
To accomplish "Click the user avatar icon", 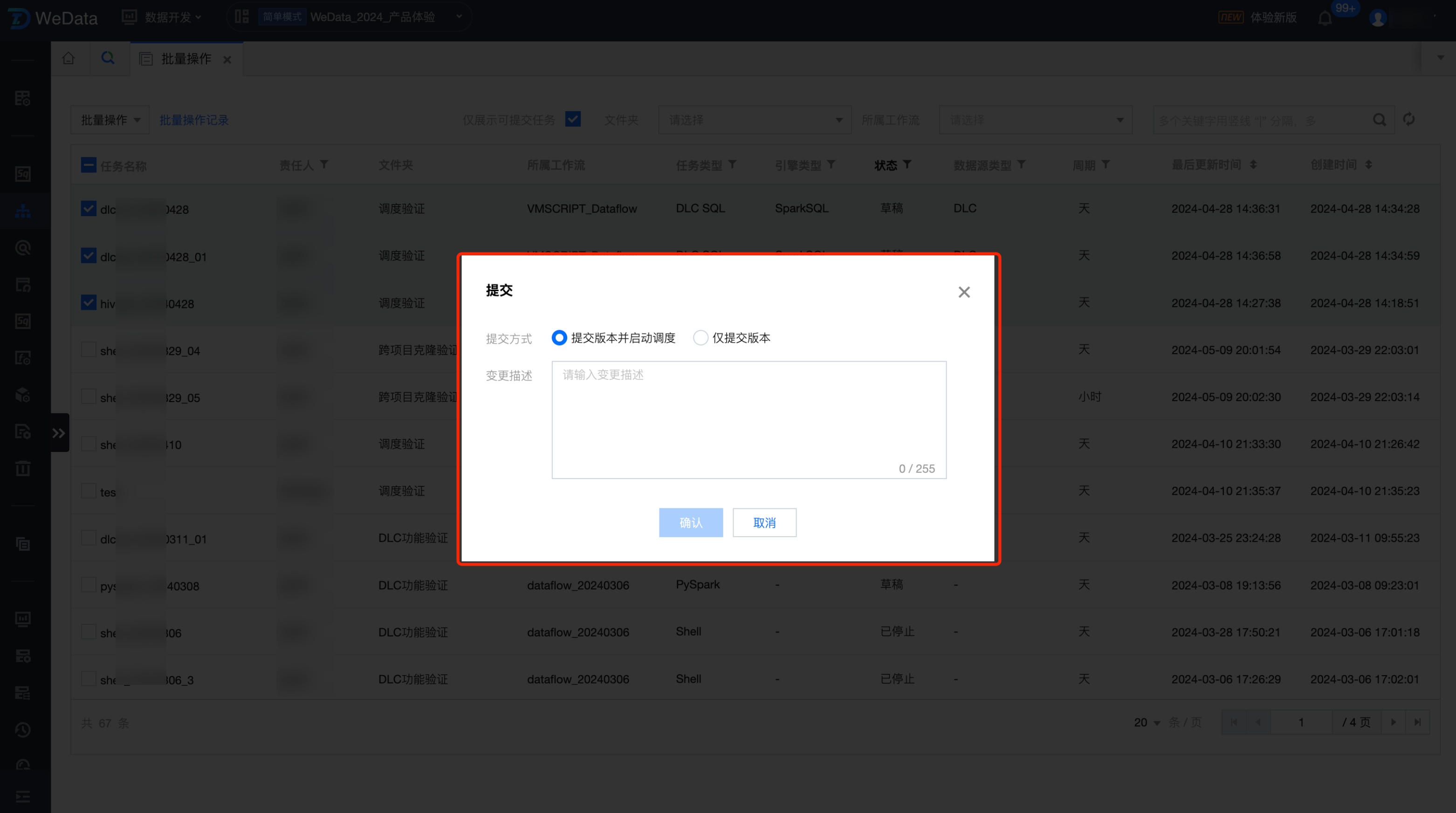I will click(1377, 18).
